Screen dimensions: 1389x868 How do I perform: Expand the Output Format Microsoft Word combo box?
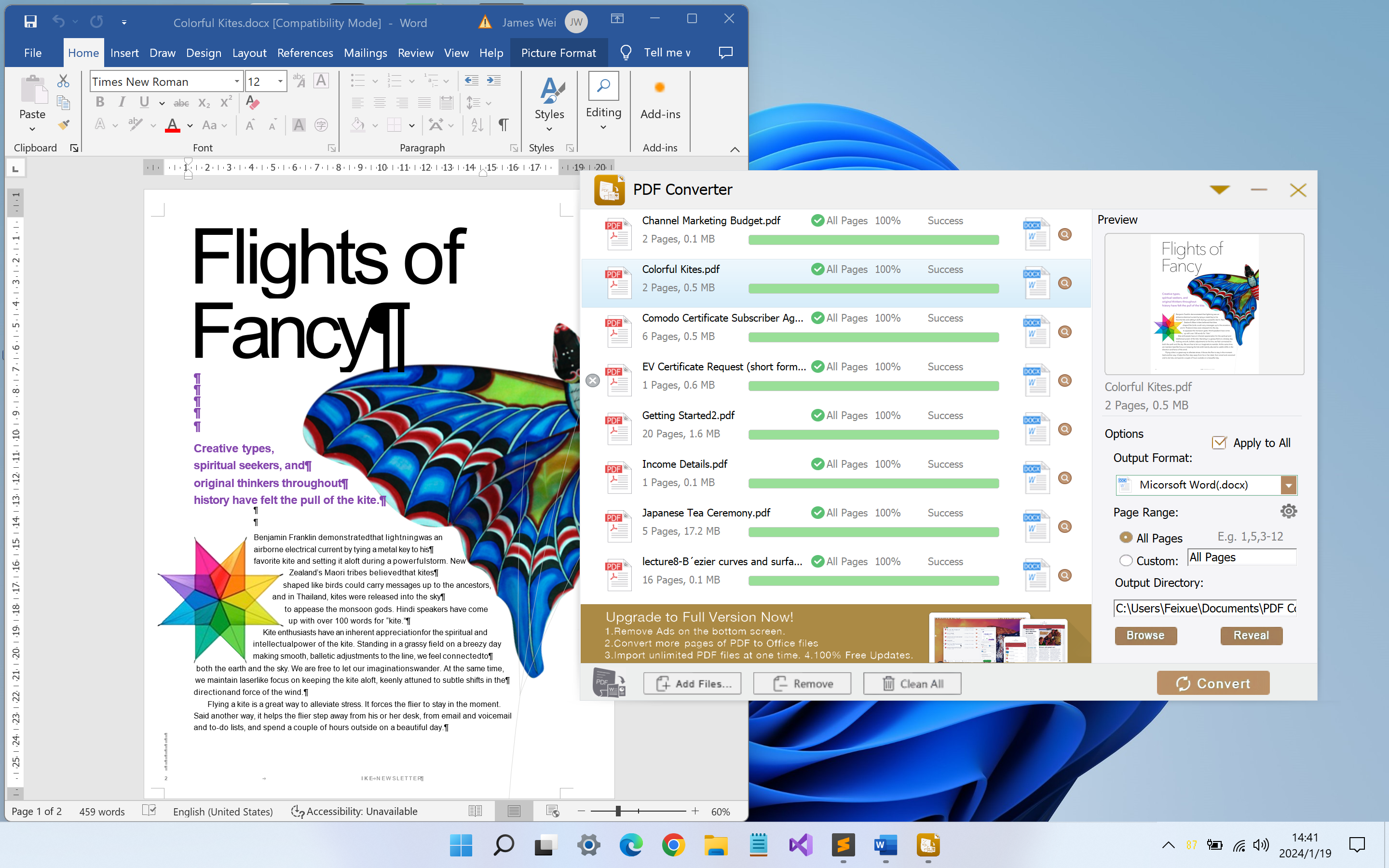point(1289,485)
